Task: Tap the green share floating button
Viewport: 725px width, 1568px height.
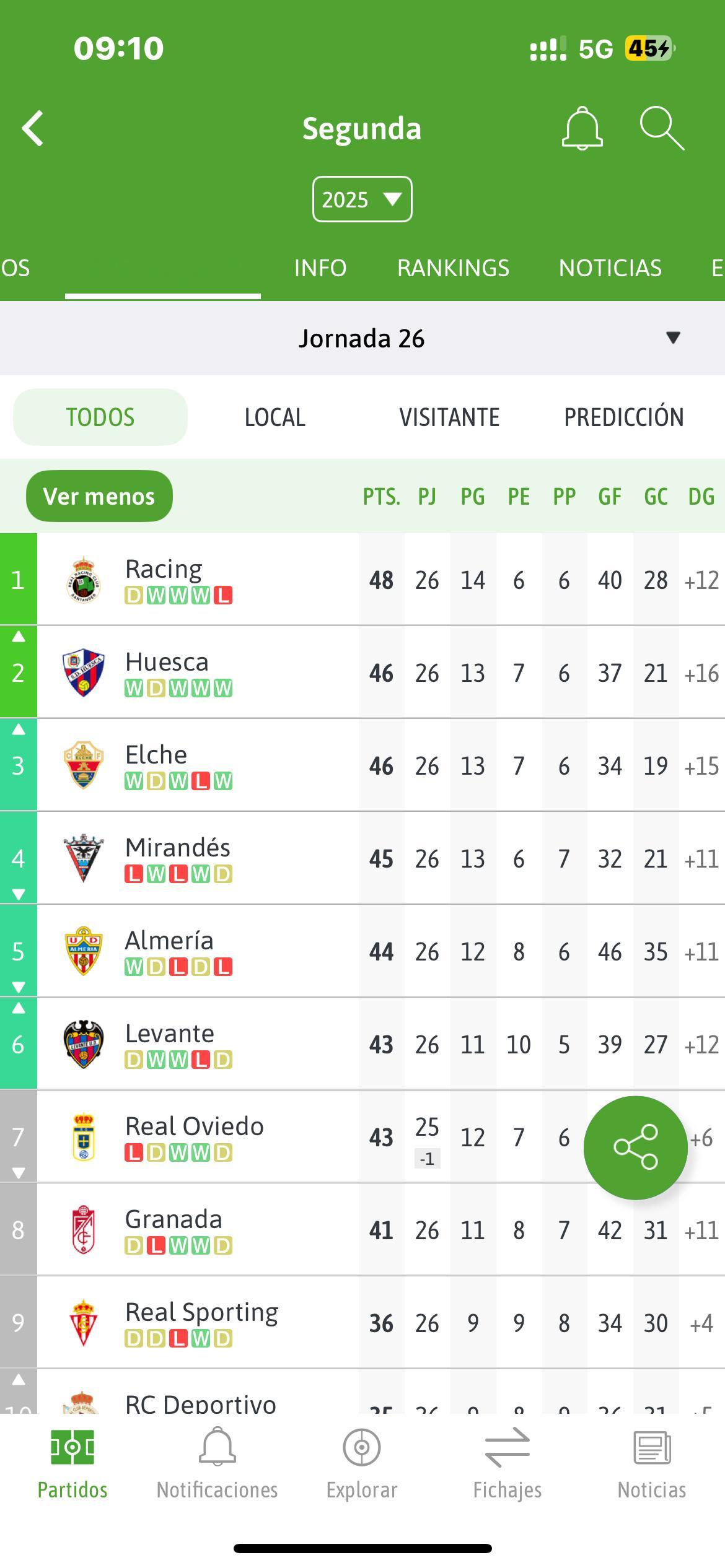Action: 635,1148
